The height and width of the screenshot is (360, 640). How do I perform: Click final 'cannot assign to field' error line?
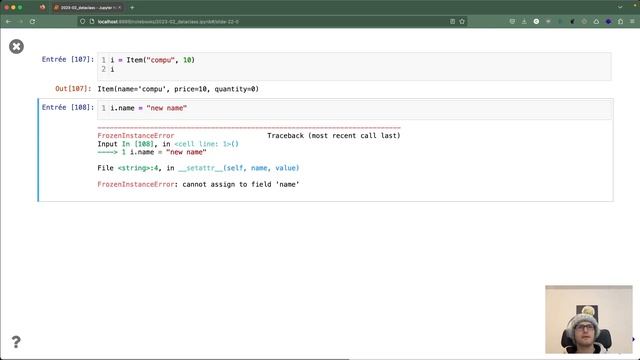(x=198, y=184)
